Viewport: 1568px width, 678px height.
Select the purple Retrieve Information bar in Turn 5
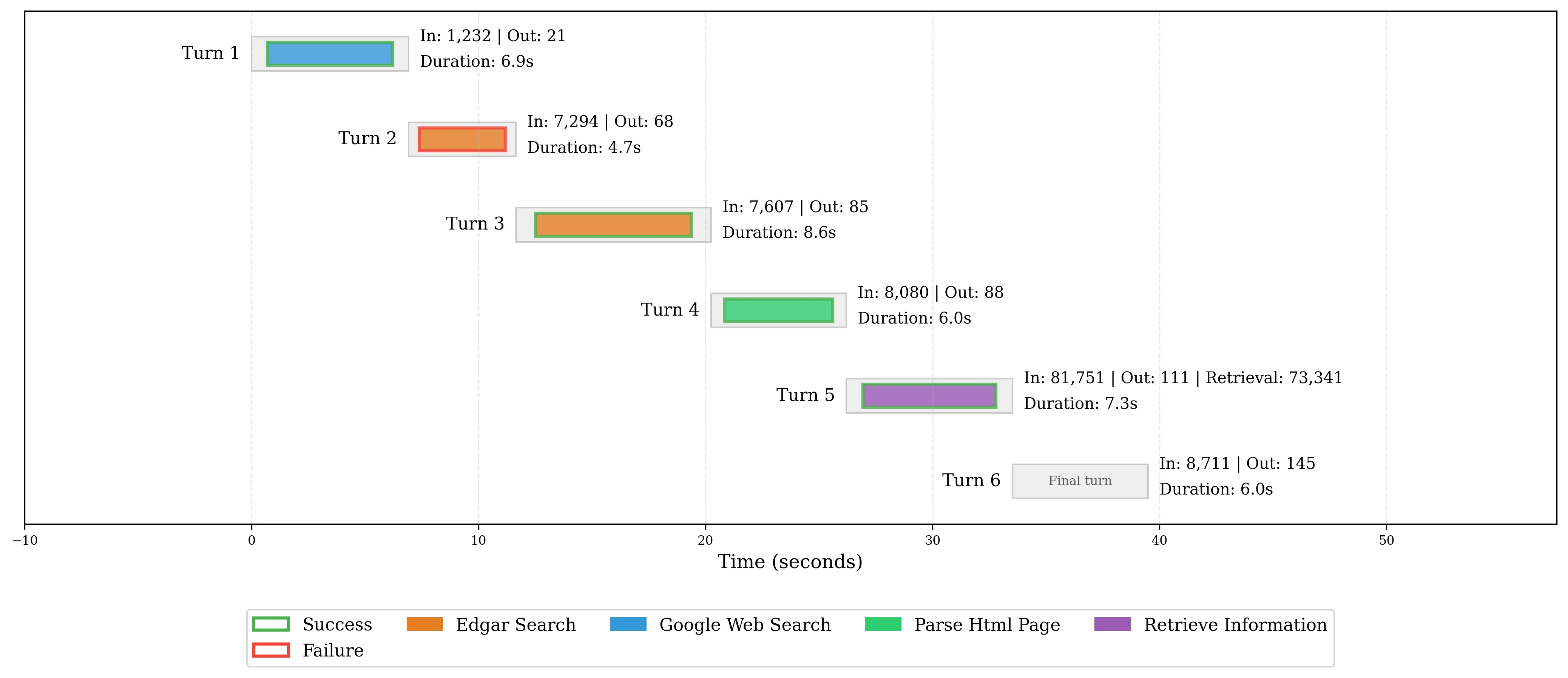coord(929,396)
